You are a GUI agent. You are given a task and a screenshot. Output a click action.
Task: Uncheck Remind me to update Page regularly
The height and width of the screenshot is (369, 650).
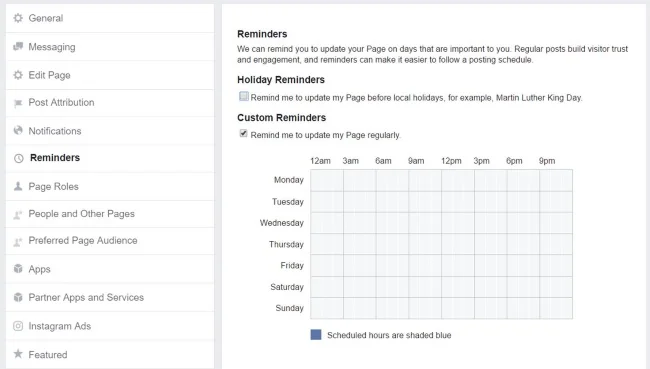tap(243, 133)
